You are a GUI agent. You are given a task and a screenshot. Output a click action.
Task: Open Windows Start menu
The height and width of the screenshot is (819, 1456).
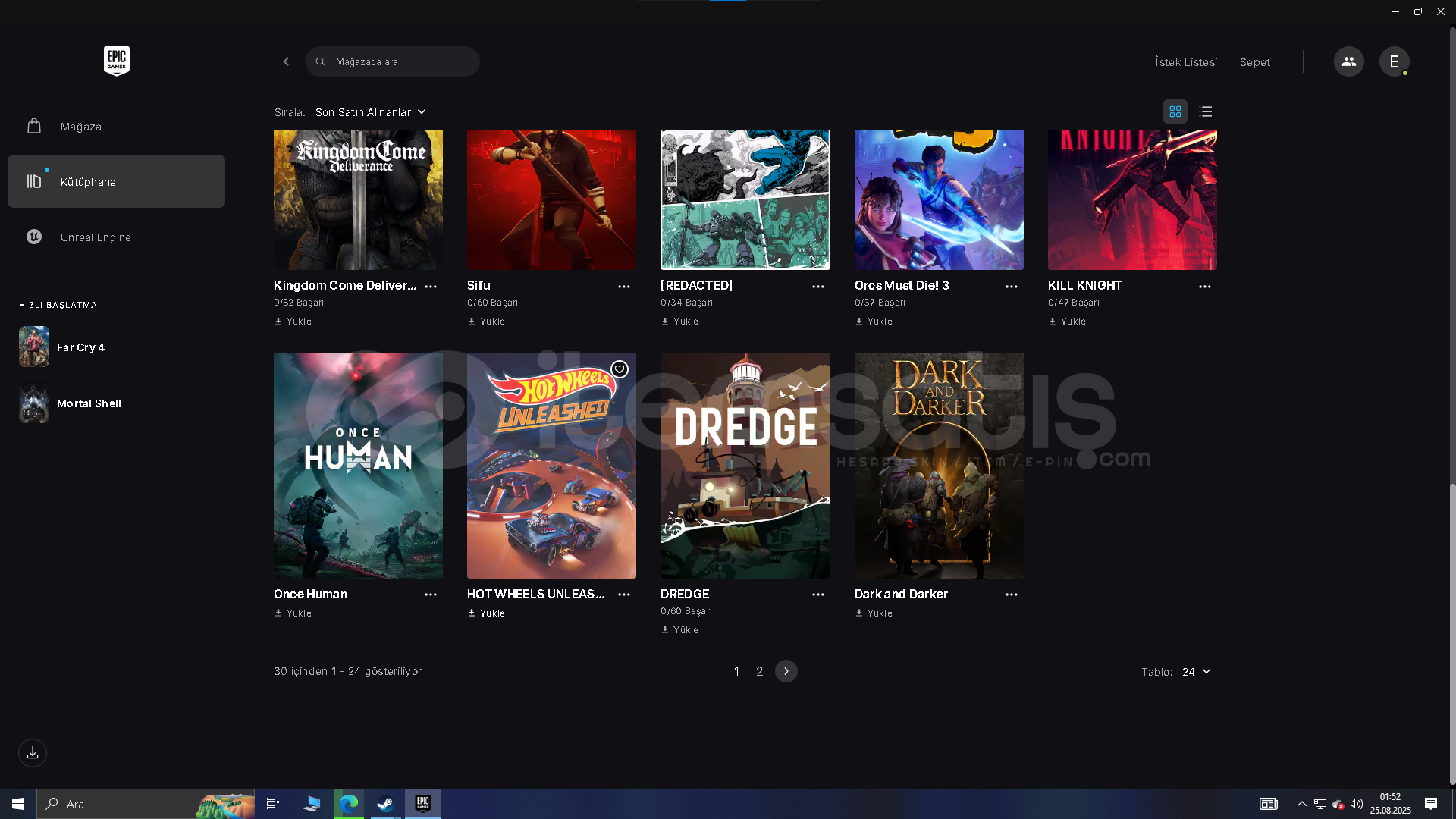pyautogui.click(x=18, y=804)
